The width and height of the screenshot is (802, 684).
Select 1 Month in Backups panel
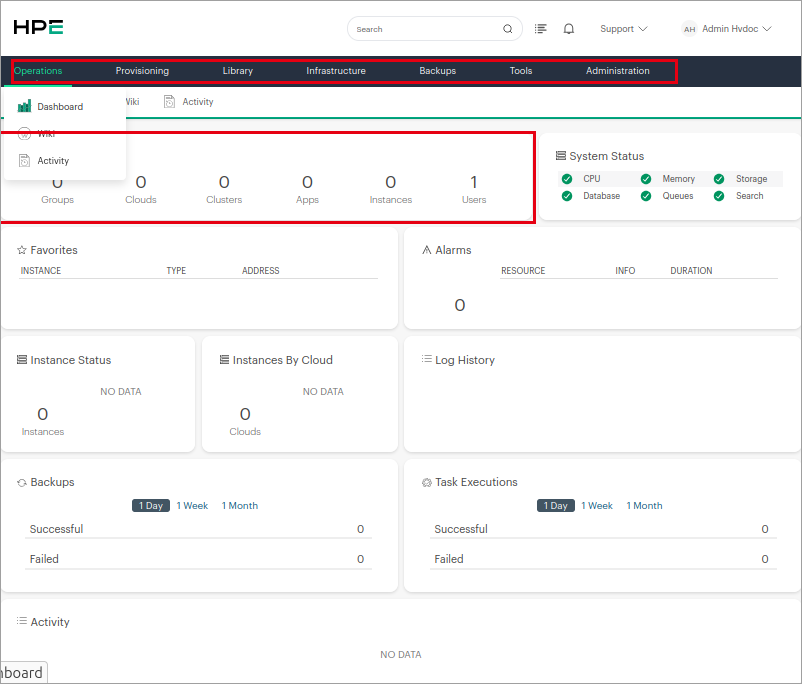coord(240,505)
